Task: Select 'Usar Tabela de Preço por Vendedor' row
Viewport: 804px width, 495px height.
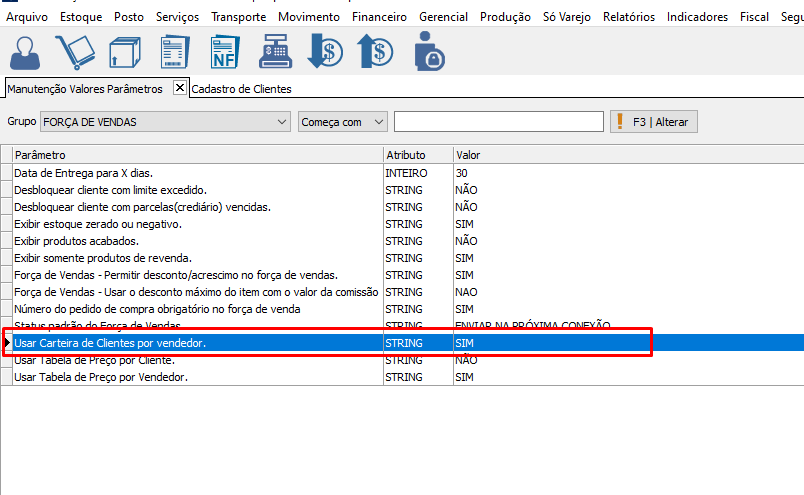Action: [x=100, y=377]
